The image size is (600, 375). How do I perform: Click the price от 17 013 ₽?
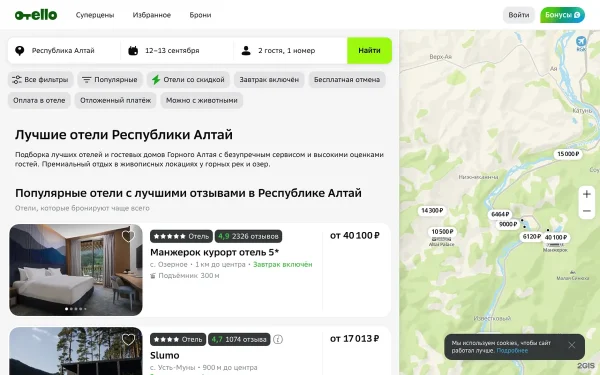coord(355,338)
